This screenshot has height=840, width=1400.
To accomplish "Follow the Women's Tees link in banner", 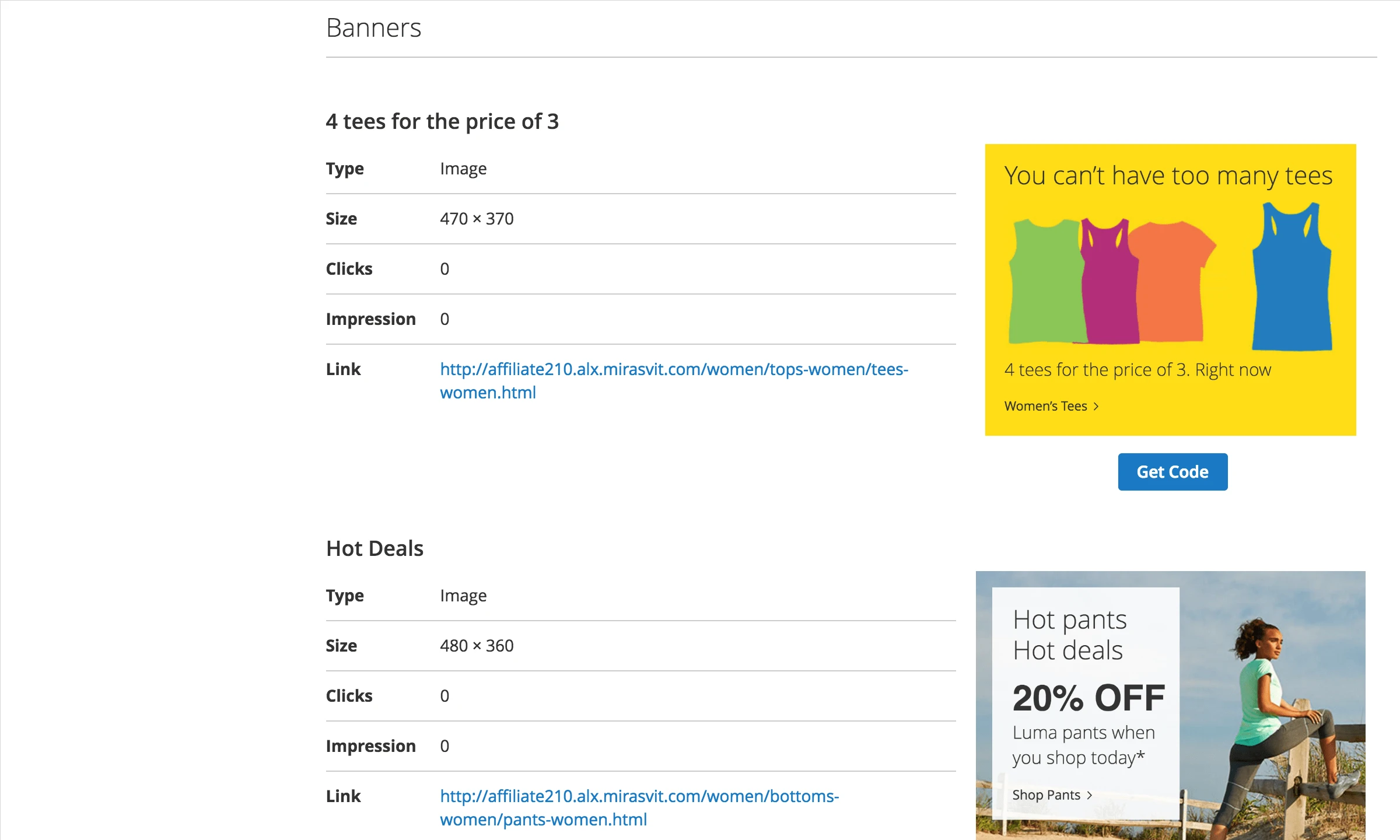I will [x=1046, y=406].
